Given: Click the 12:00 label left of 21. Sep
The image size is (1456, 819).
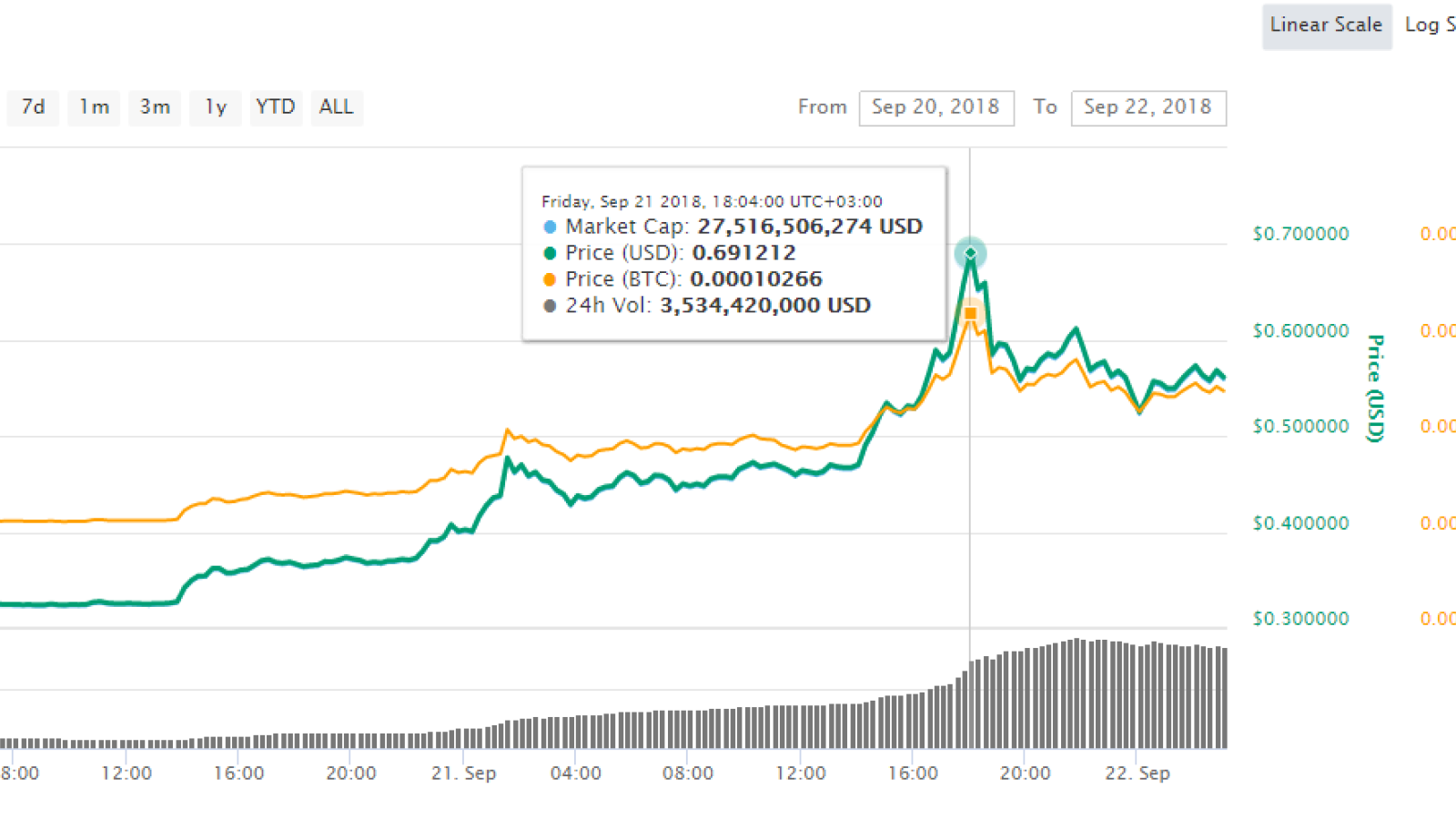Looking at the screenshot, I should [x=126, y=773].
